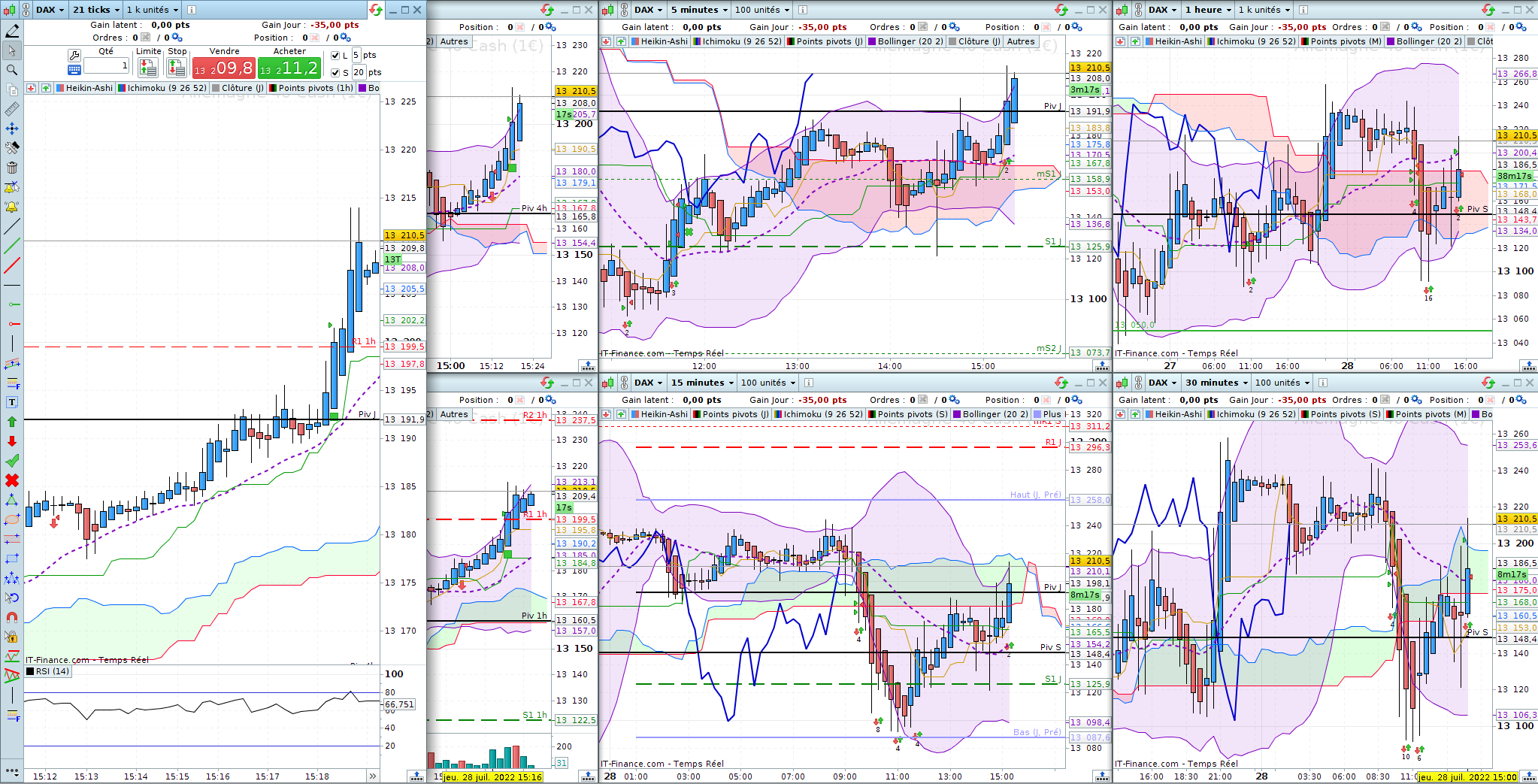Insert the green checkmark symbol

[x=12, y=461]
